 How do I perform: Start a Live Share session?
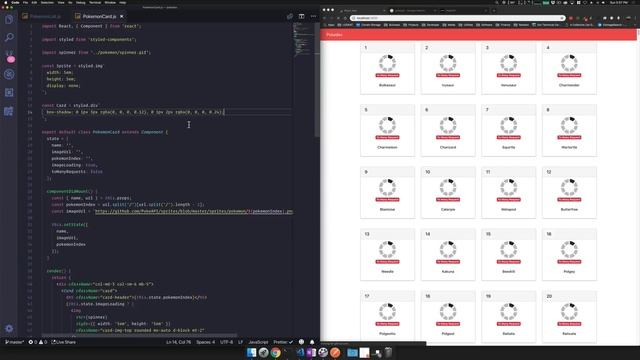click(64, 342)
